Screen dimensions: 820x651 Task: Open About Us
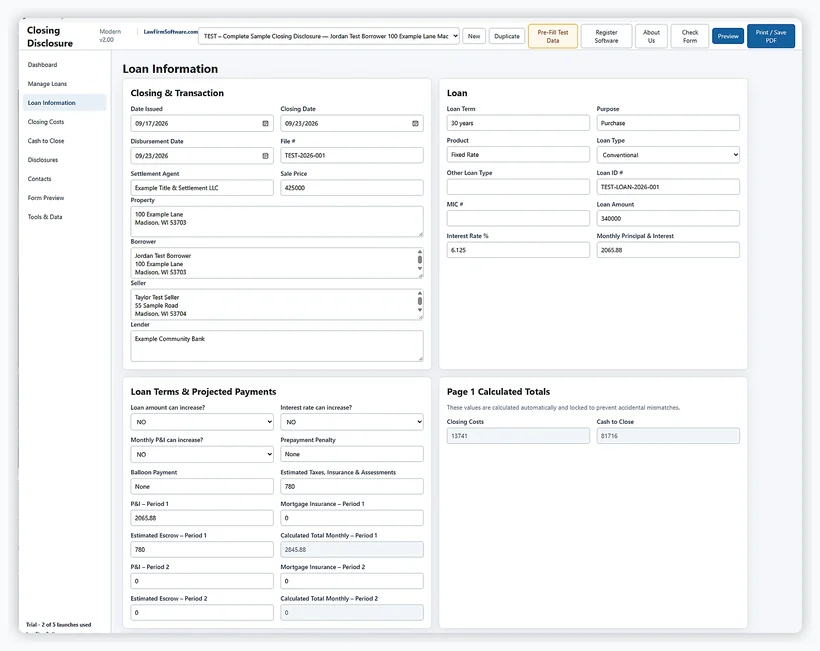coord(651,36)
